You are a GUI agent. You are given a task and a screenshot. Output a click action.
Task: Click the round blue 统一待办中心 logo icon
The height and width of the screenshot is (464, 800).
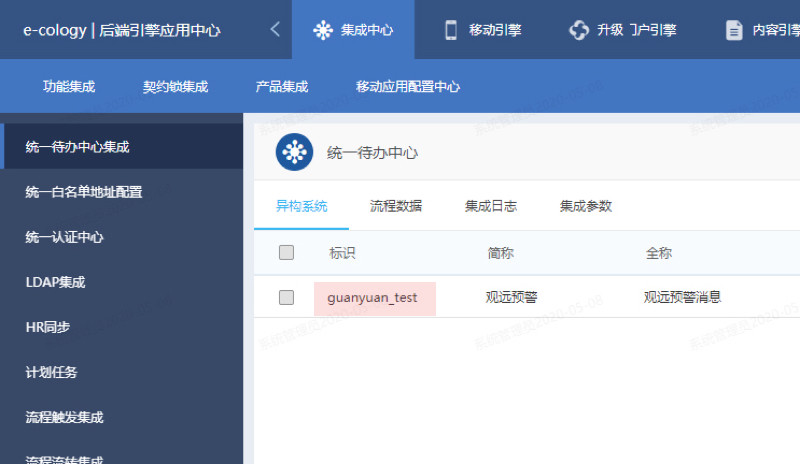pos(294,152)
